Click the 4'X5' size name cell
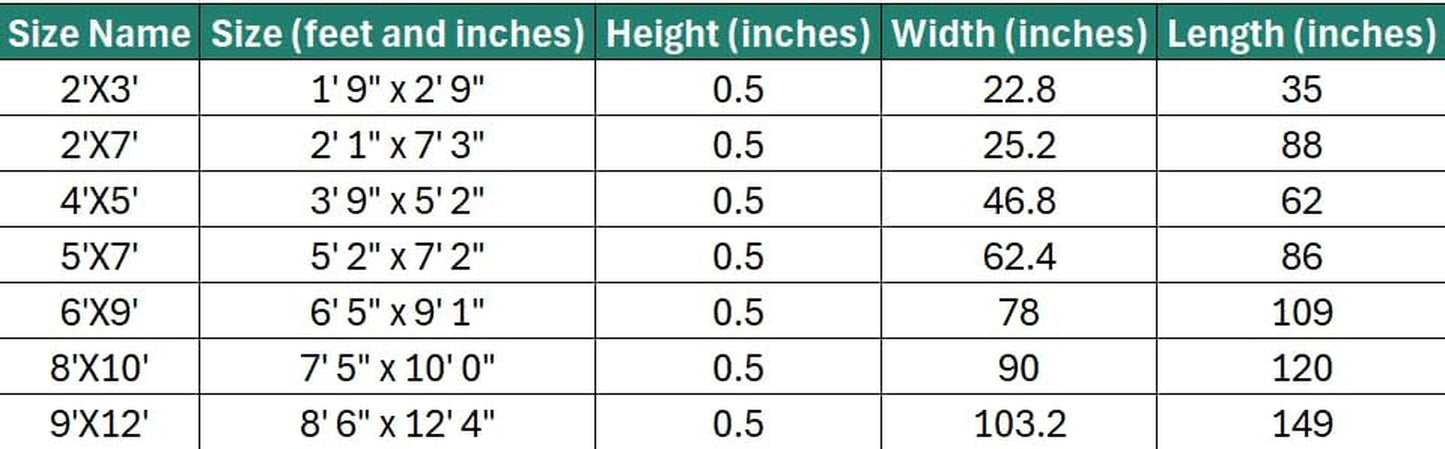The height and width of the screenshot is (449, 1445). coord(99,202)
